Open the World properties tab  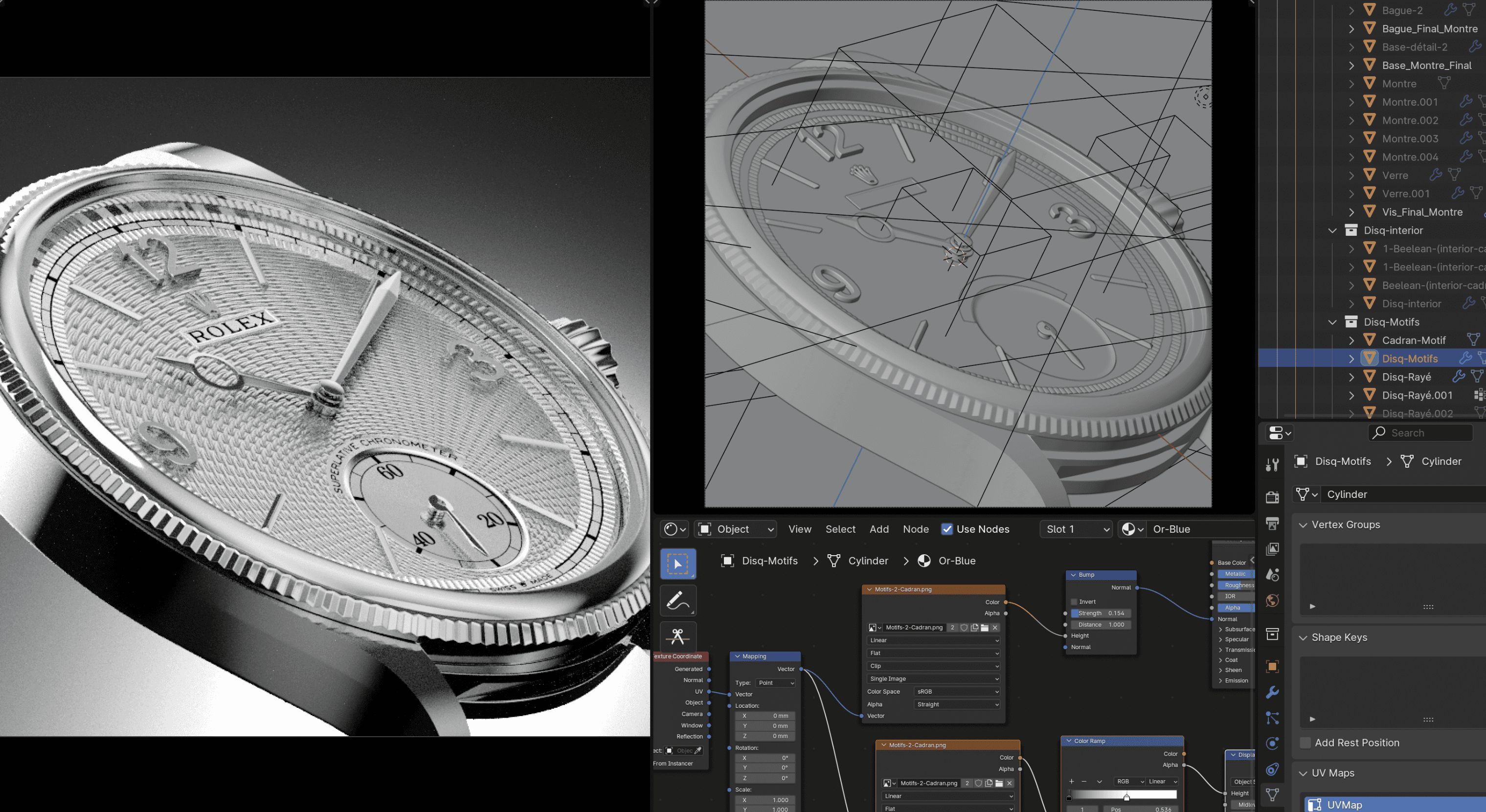1272,601
